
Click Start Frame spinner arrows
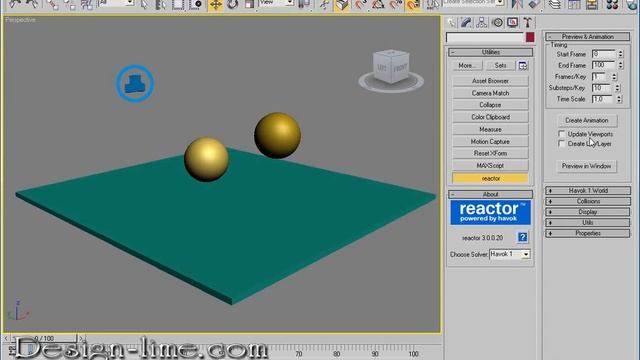coord(620,54)
